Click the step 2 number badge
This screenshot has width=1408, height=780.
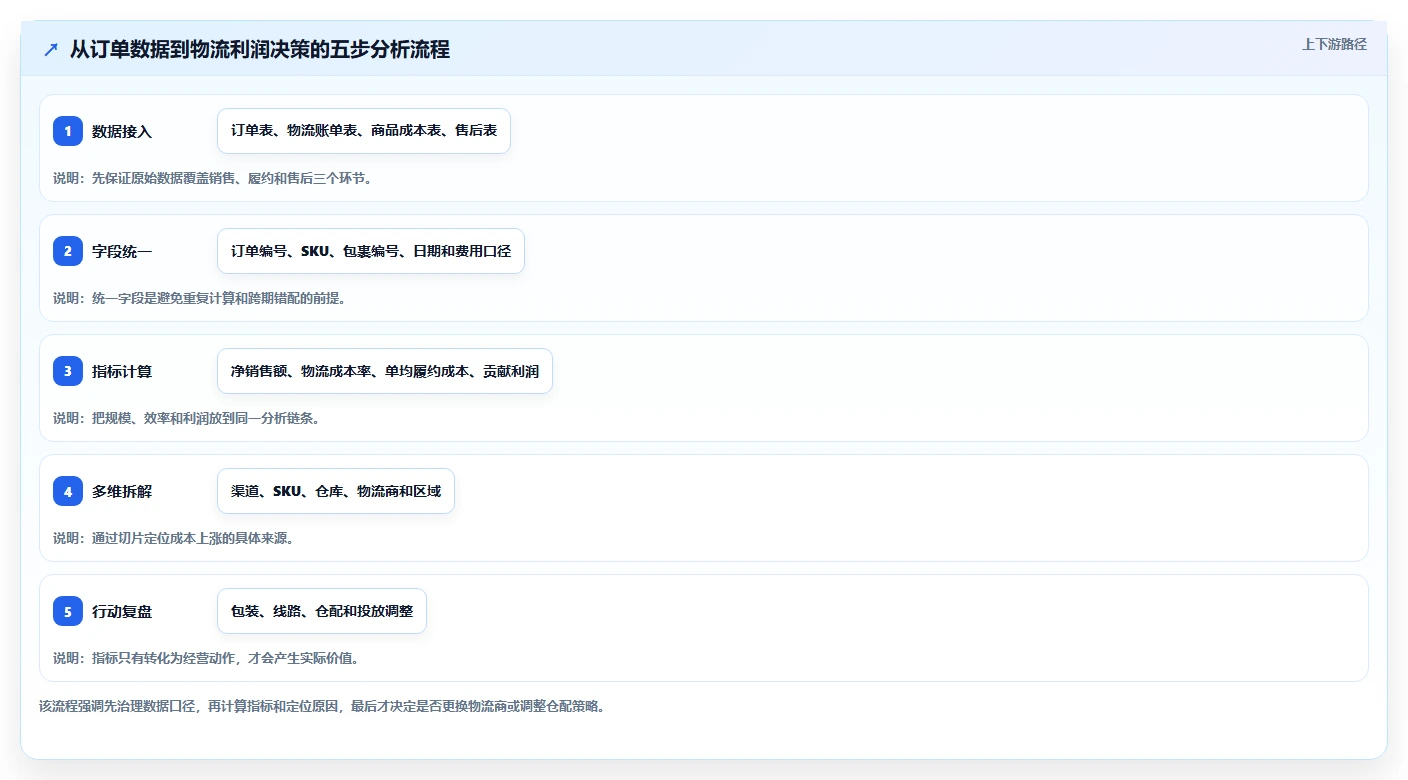(68, 251)
